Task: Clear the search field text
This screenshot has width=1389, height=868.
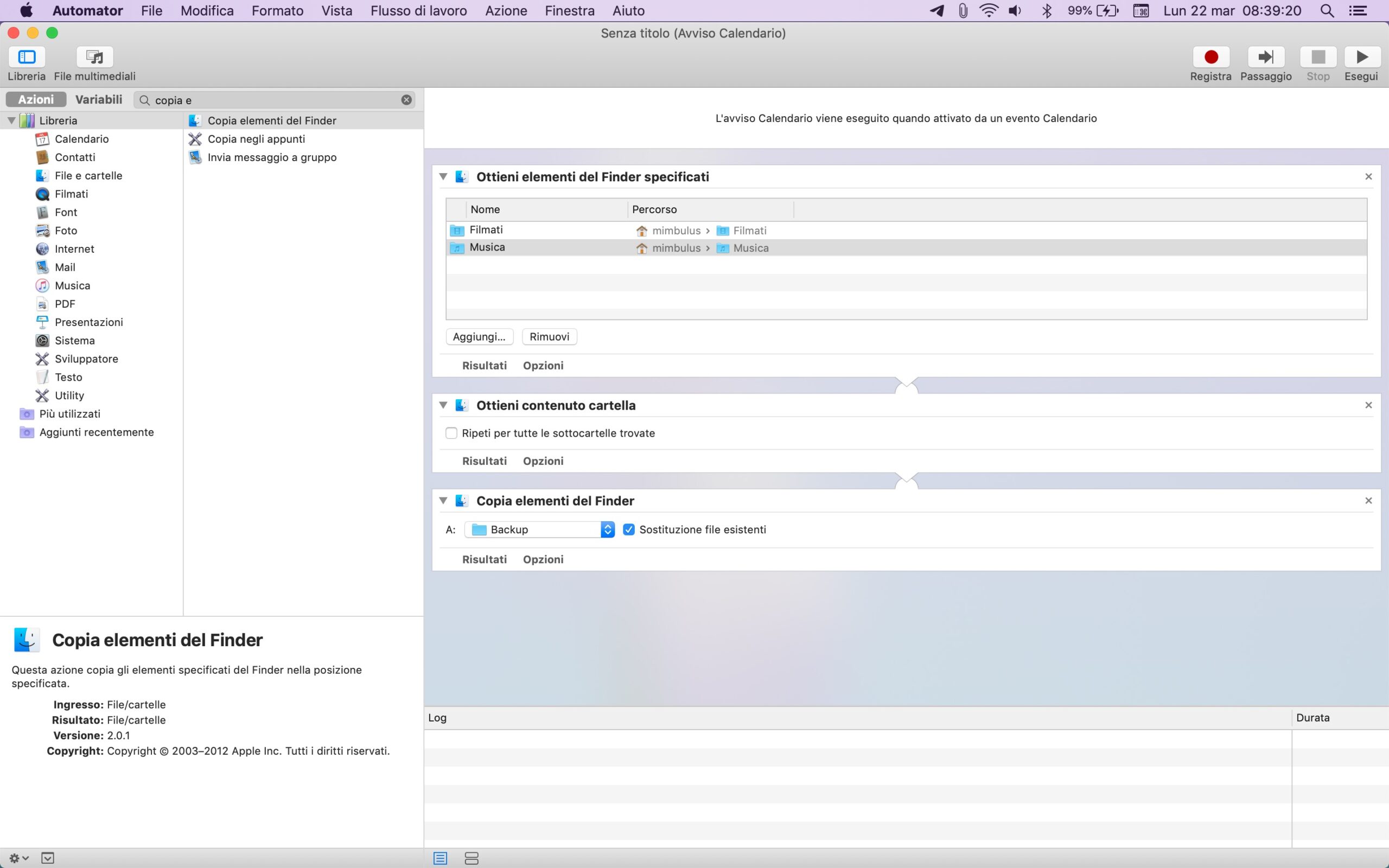Action: click(406, 100)
